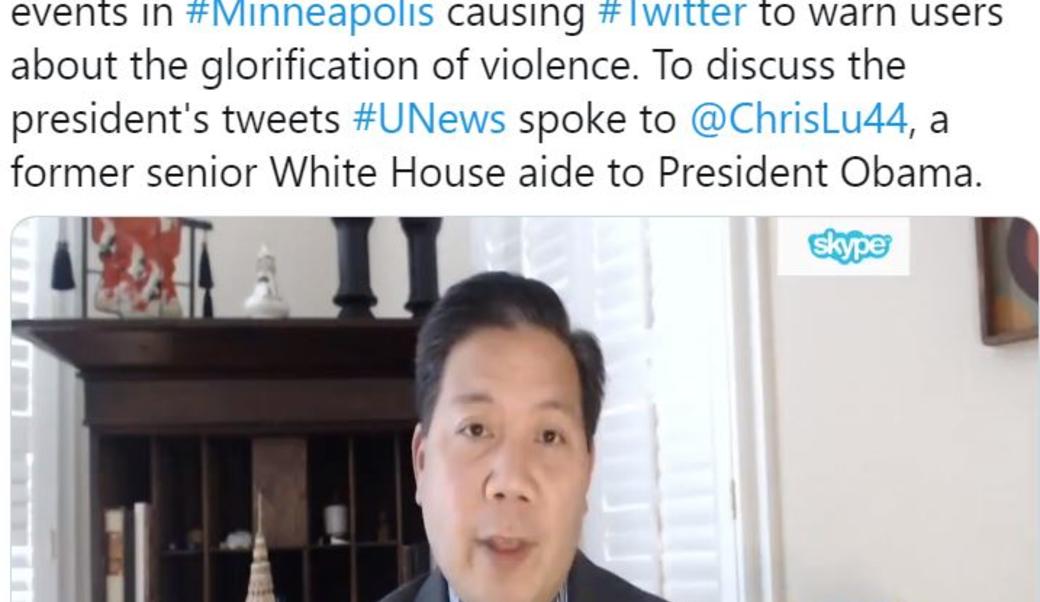The width and height of the screenshot is (1040, 602).
Task: Click the miniature tower model in the video
Action: (x=260, y=558)
